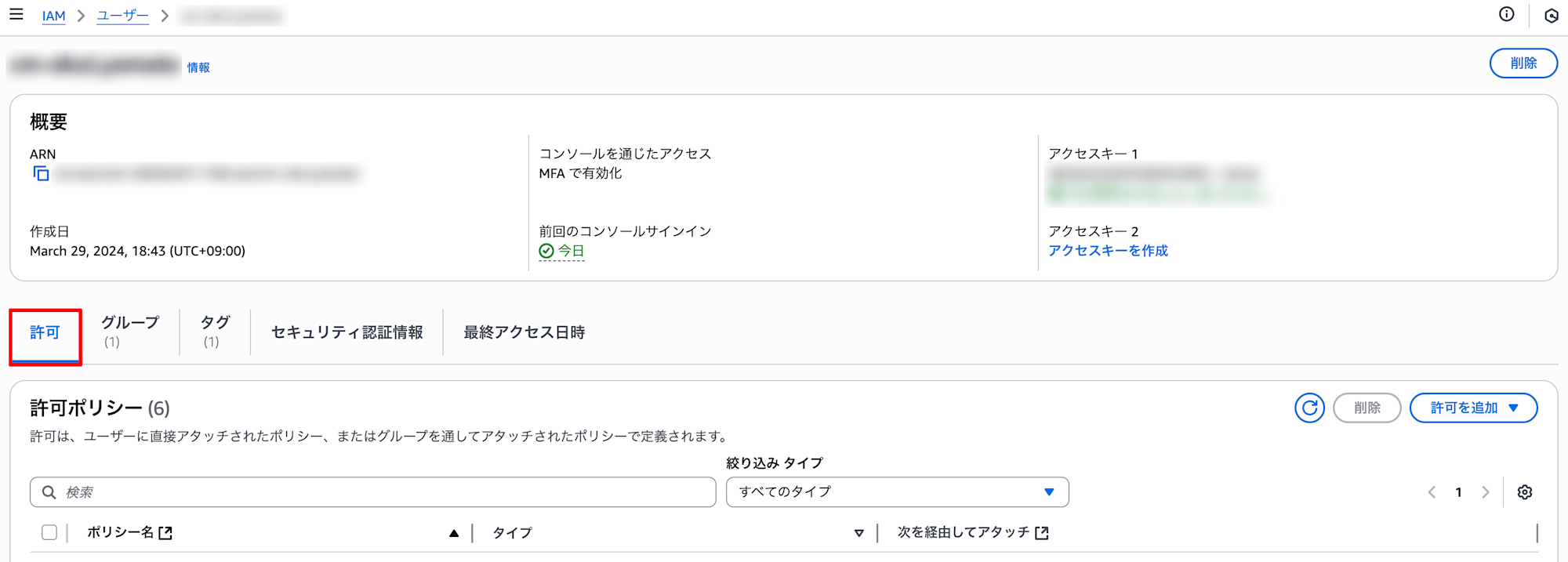The image size is (1568, 562).
Task: Sort by タイプ column arrow
Action: click(858, 533)
